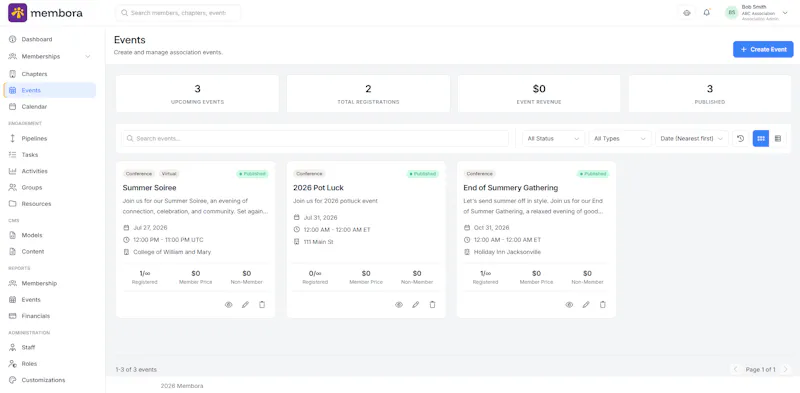Screen dimensions: 800x393
Task: Click the Content document icon
Action: (x=13, y=252)
